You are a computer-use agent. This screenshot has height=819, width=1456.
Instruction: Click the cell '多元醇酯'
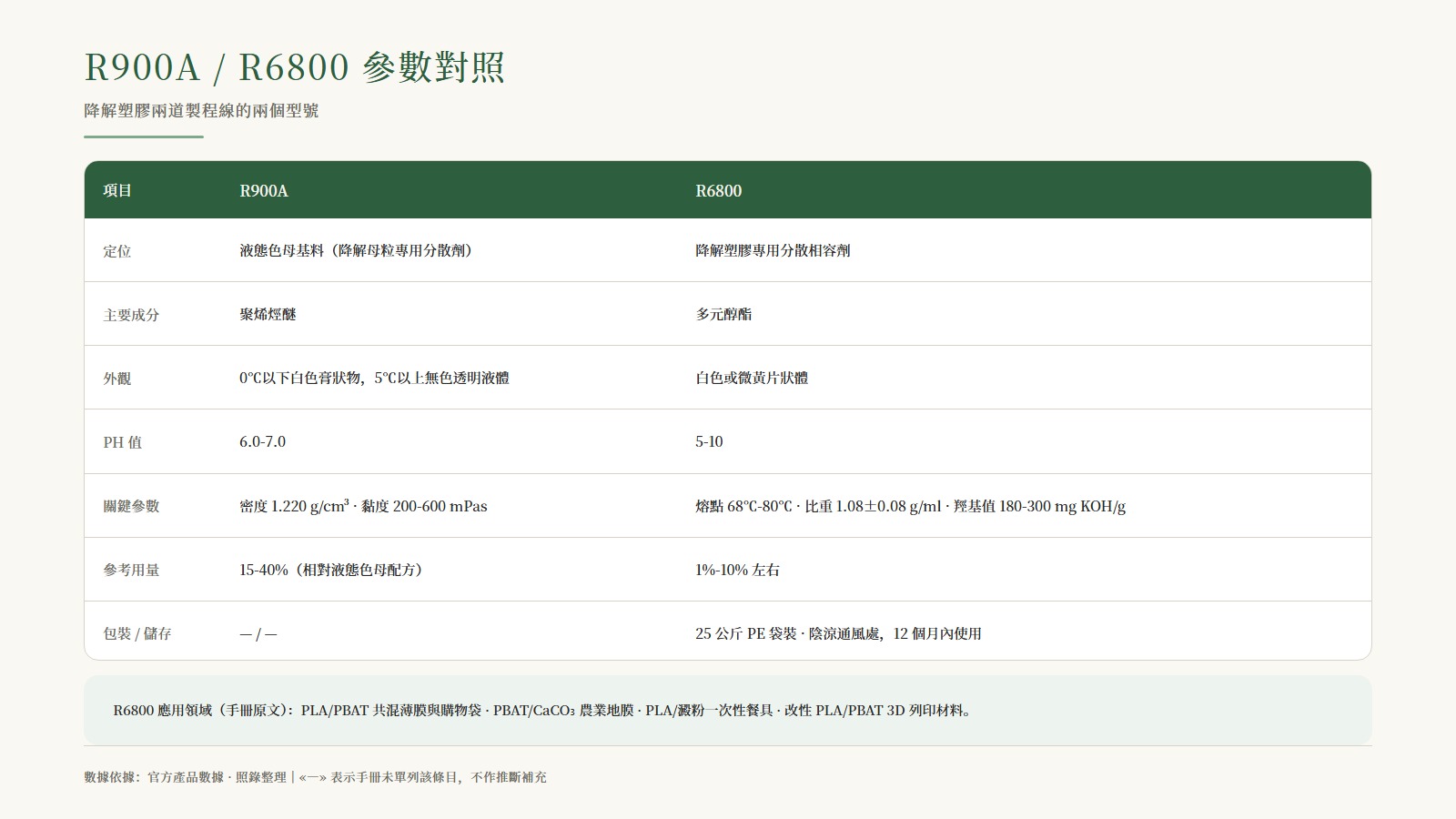pyautogui.click(x=723, y=314)
